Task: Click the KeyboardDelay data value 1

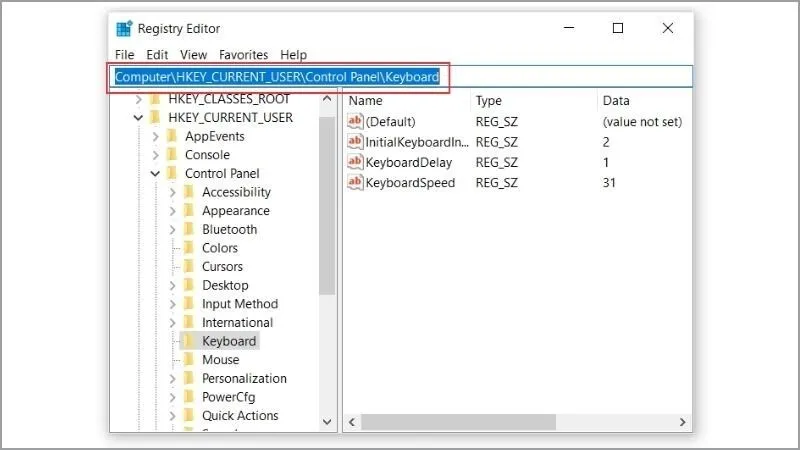Action: coord(606,162)
